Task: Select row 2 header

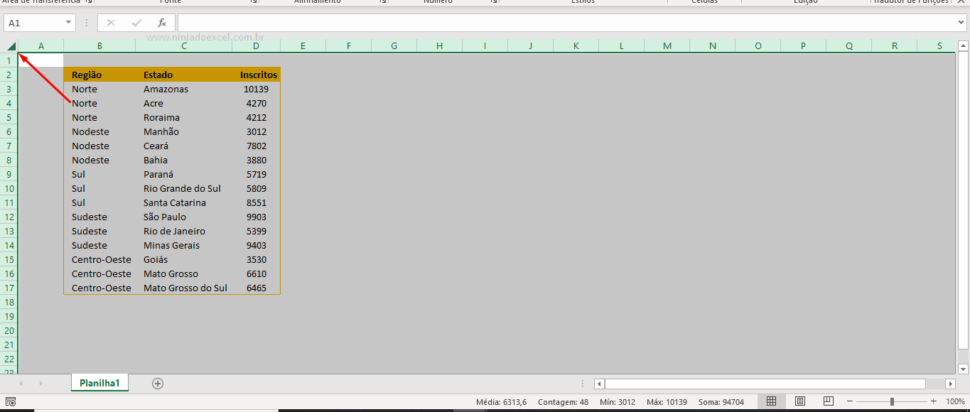Action: pyautogui.click(x=9, y=75)
